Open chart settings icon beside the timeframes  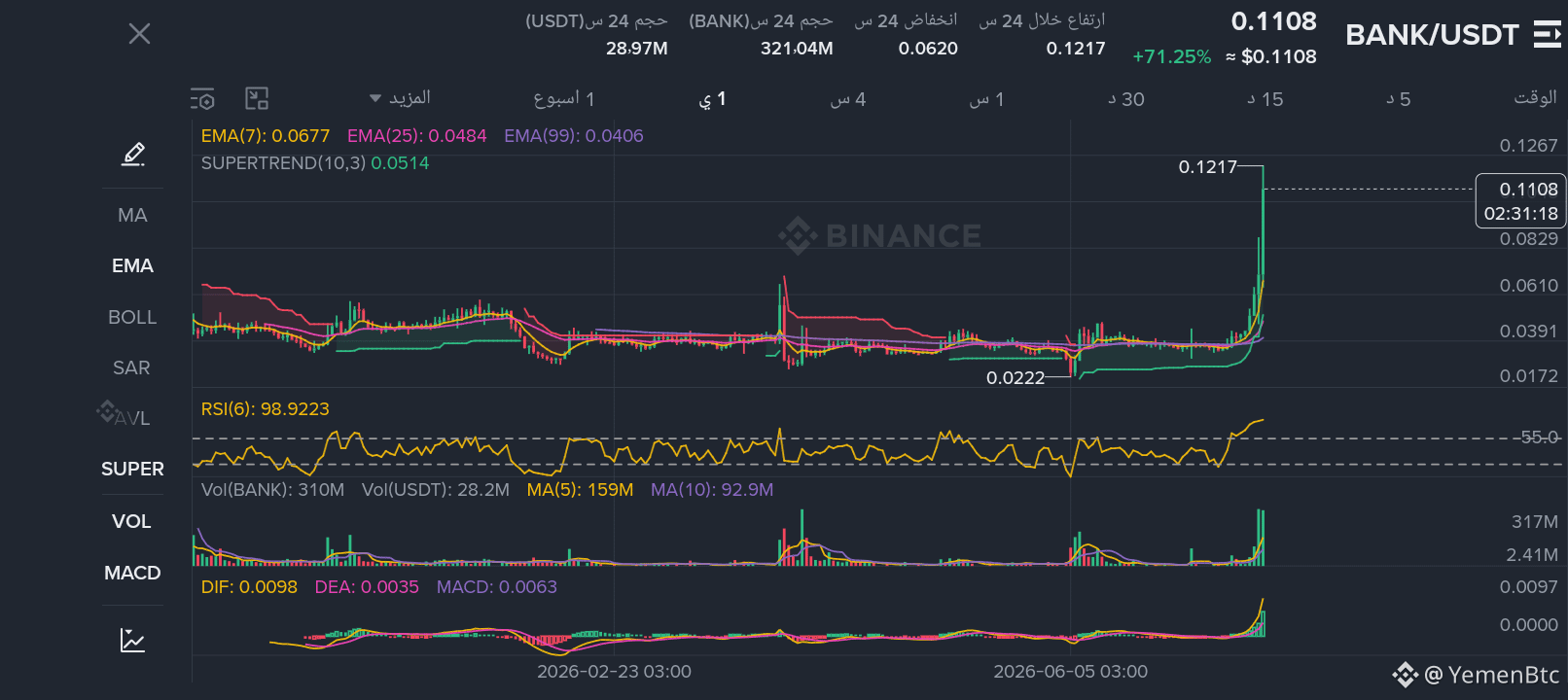point(202,98)
